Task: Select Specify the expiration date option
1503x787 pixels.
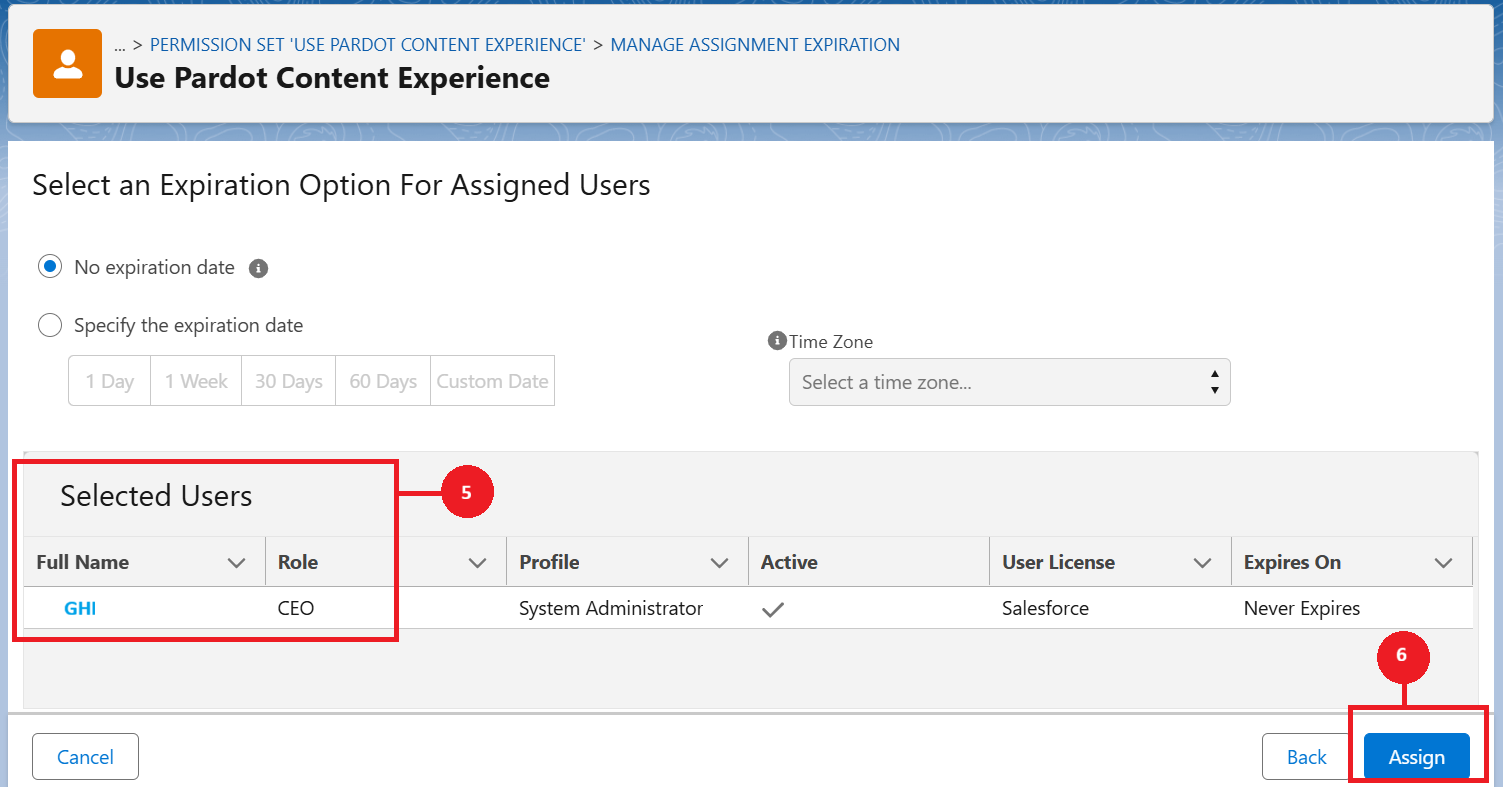Action: click(50, 325)
